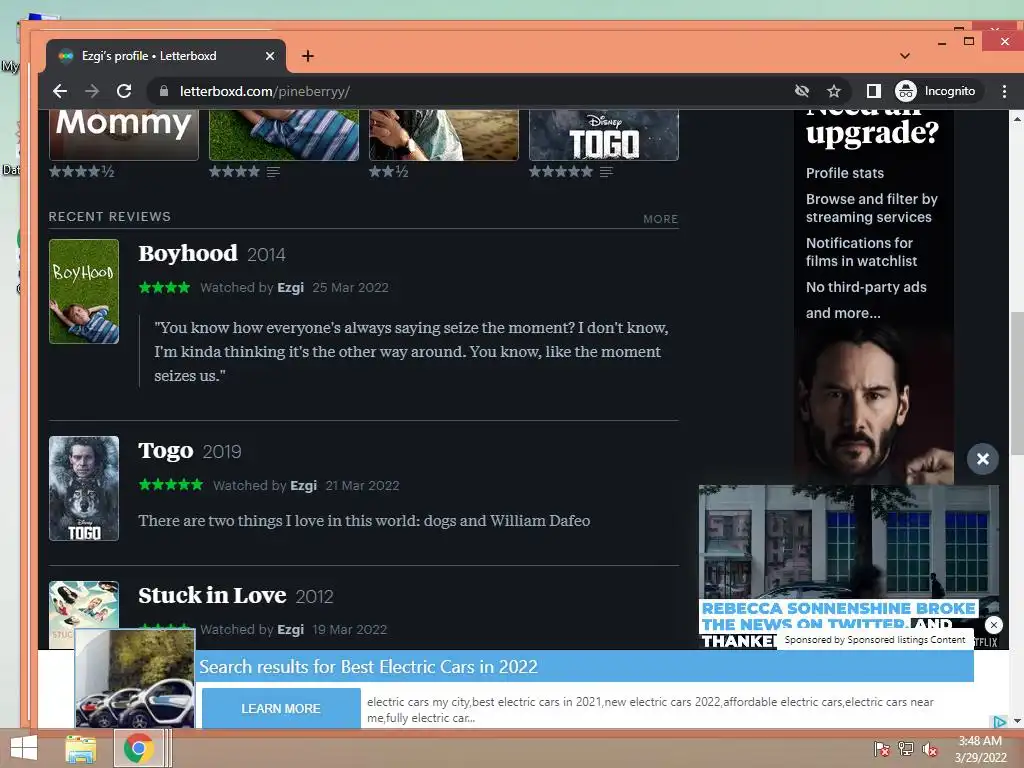Click Ezgi name in Togo review
1024x768 pixels.
303,485
